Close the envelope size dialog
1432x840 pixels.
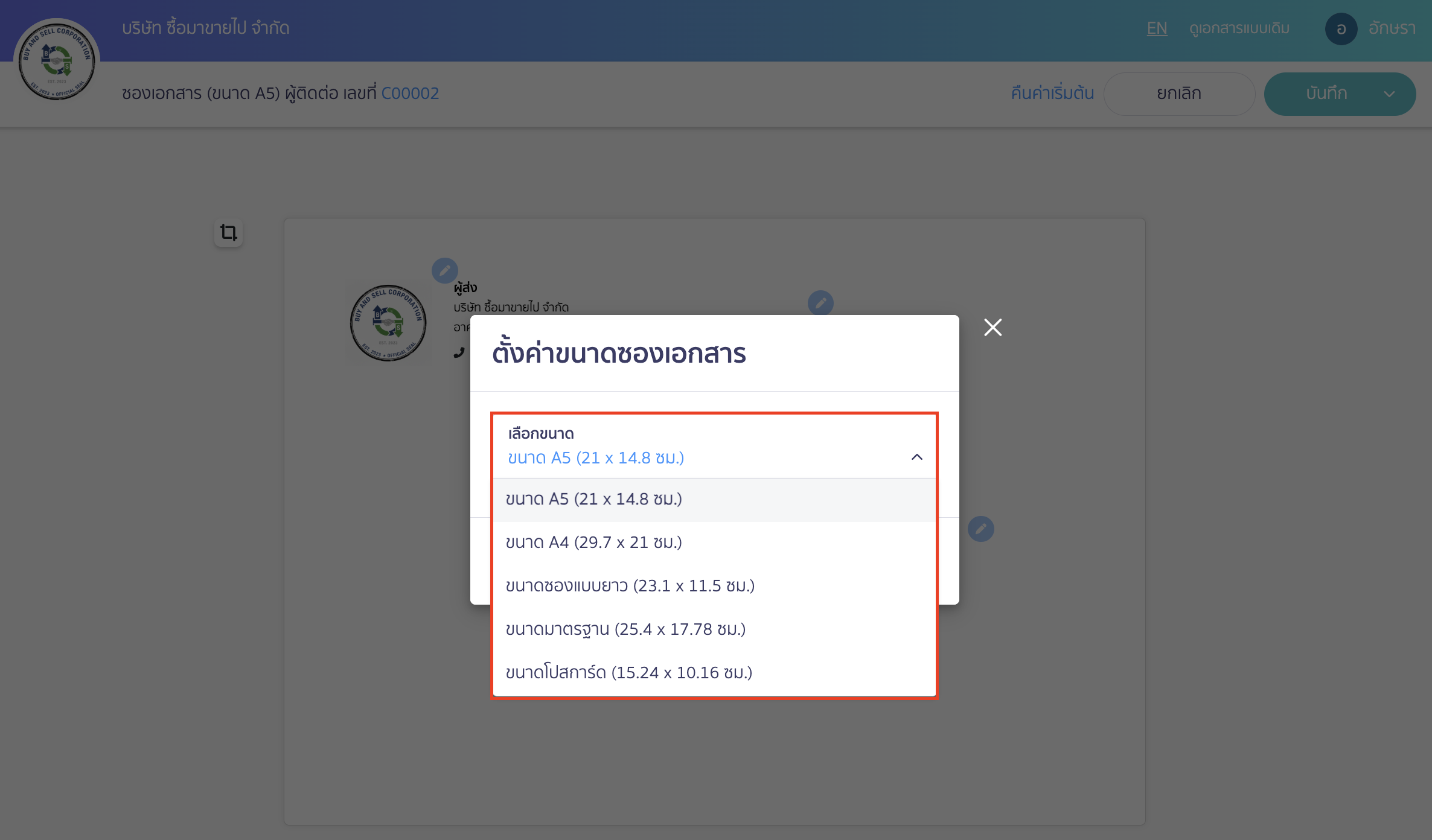point(992,327)
